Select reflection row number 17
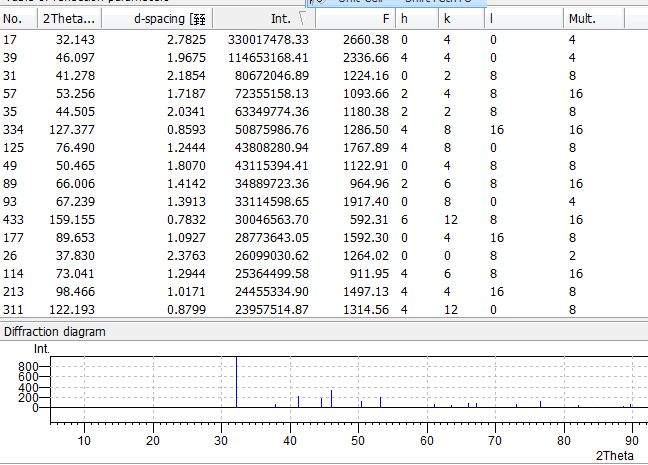This screenshot has width=648, height=465. pos(324,40)
